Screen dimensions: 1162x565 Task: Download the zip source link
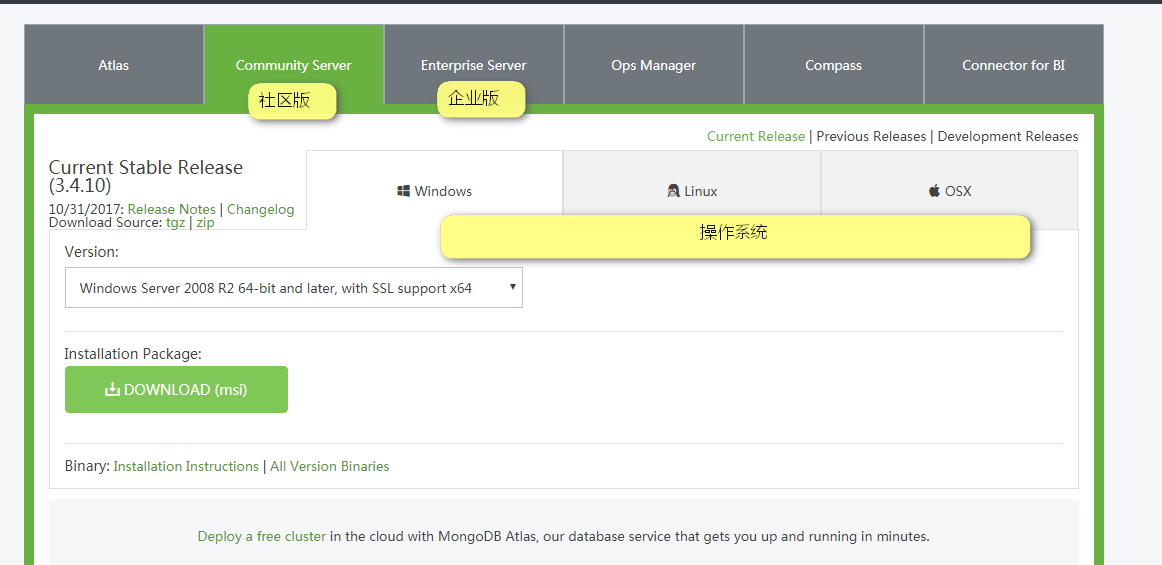[205, 222]
